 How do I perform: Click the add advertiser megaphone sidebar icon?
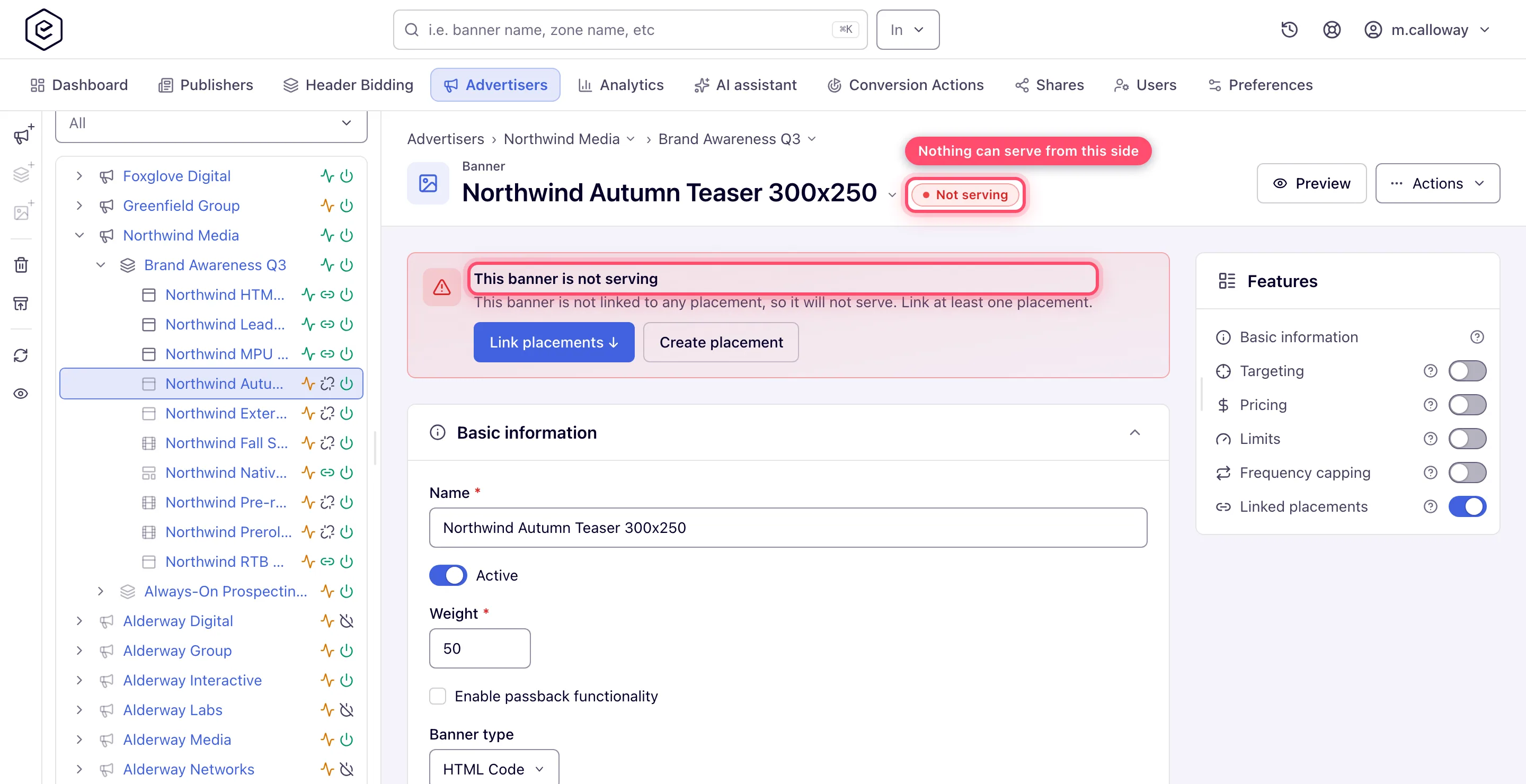(x=23, y=135)
